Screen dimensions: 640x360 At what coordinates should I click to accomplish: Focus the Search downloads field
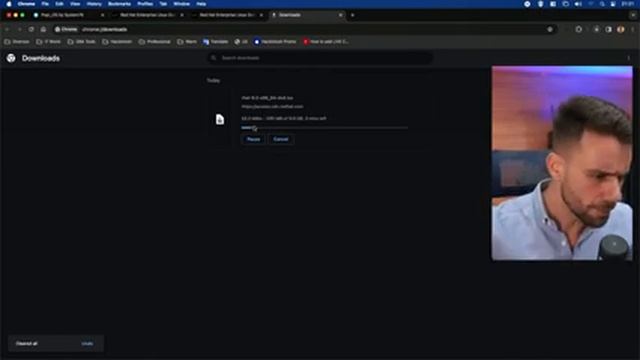(320, 58)
